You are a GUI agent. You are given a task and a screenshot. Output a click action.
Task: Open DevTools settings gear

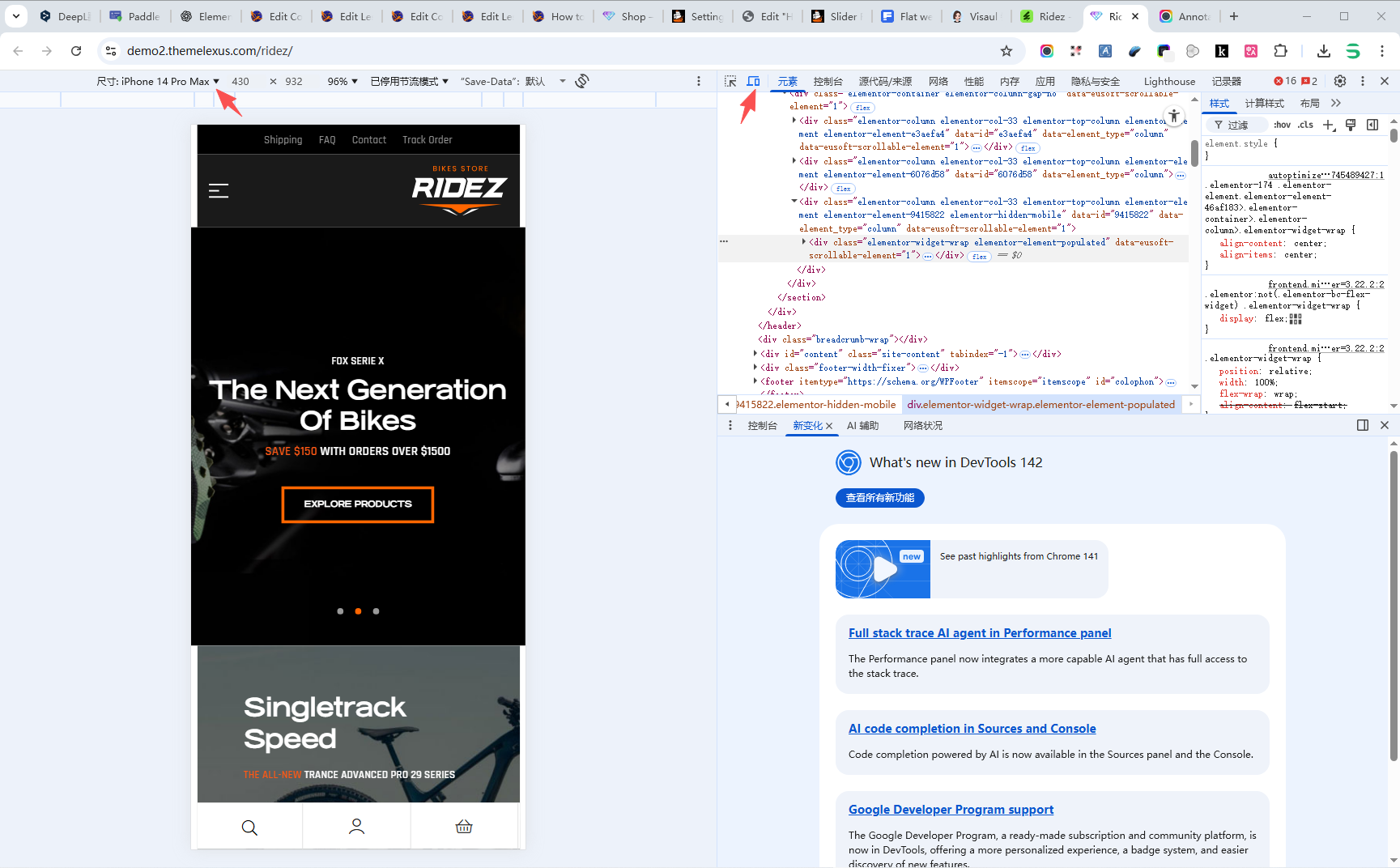coord(1339,81)
